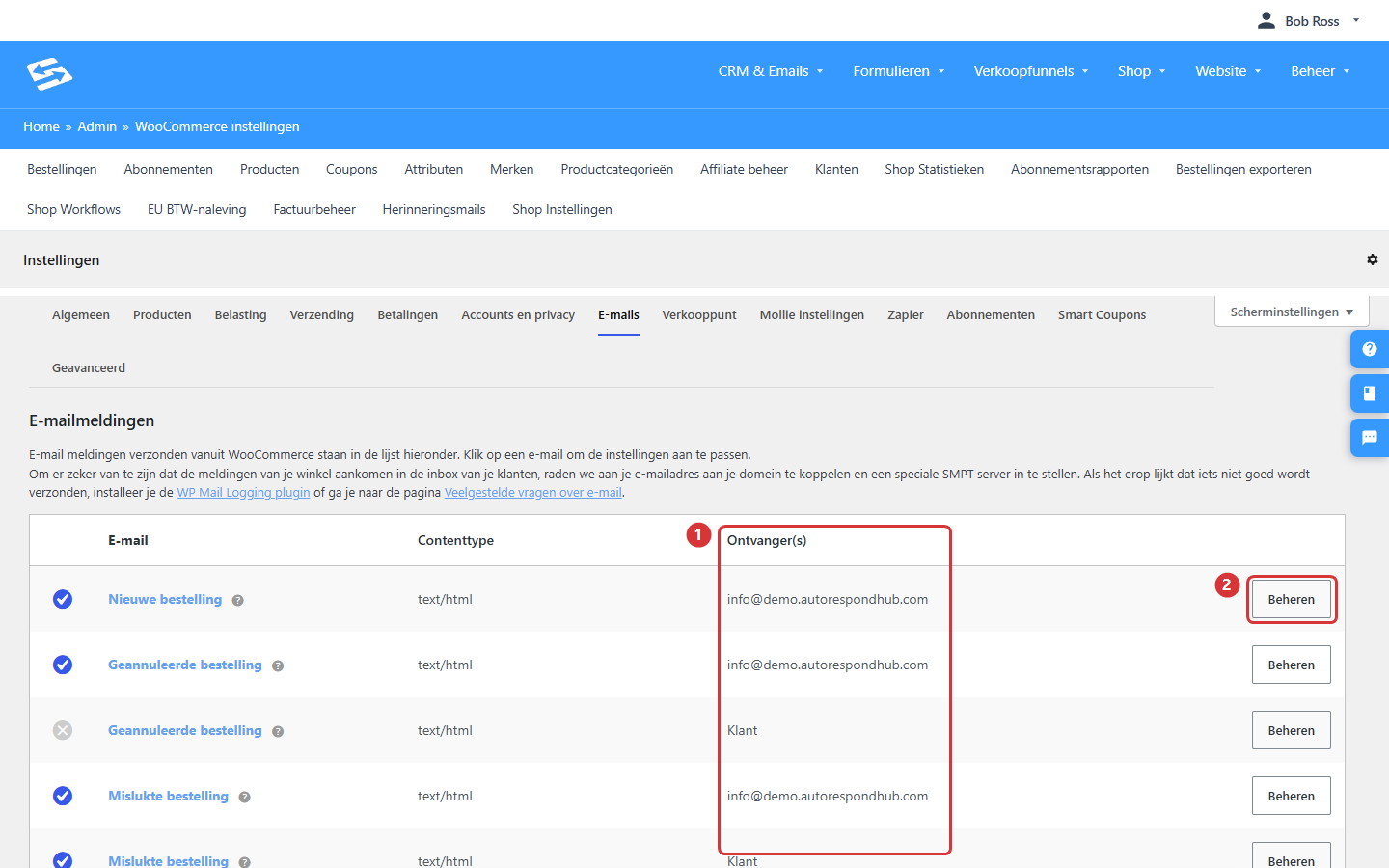Click the site logo icon in the header
Screen dimensions: 1389x868
tap(49, 74)
